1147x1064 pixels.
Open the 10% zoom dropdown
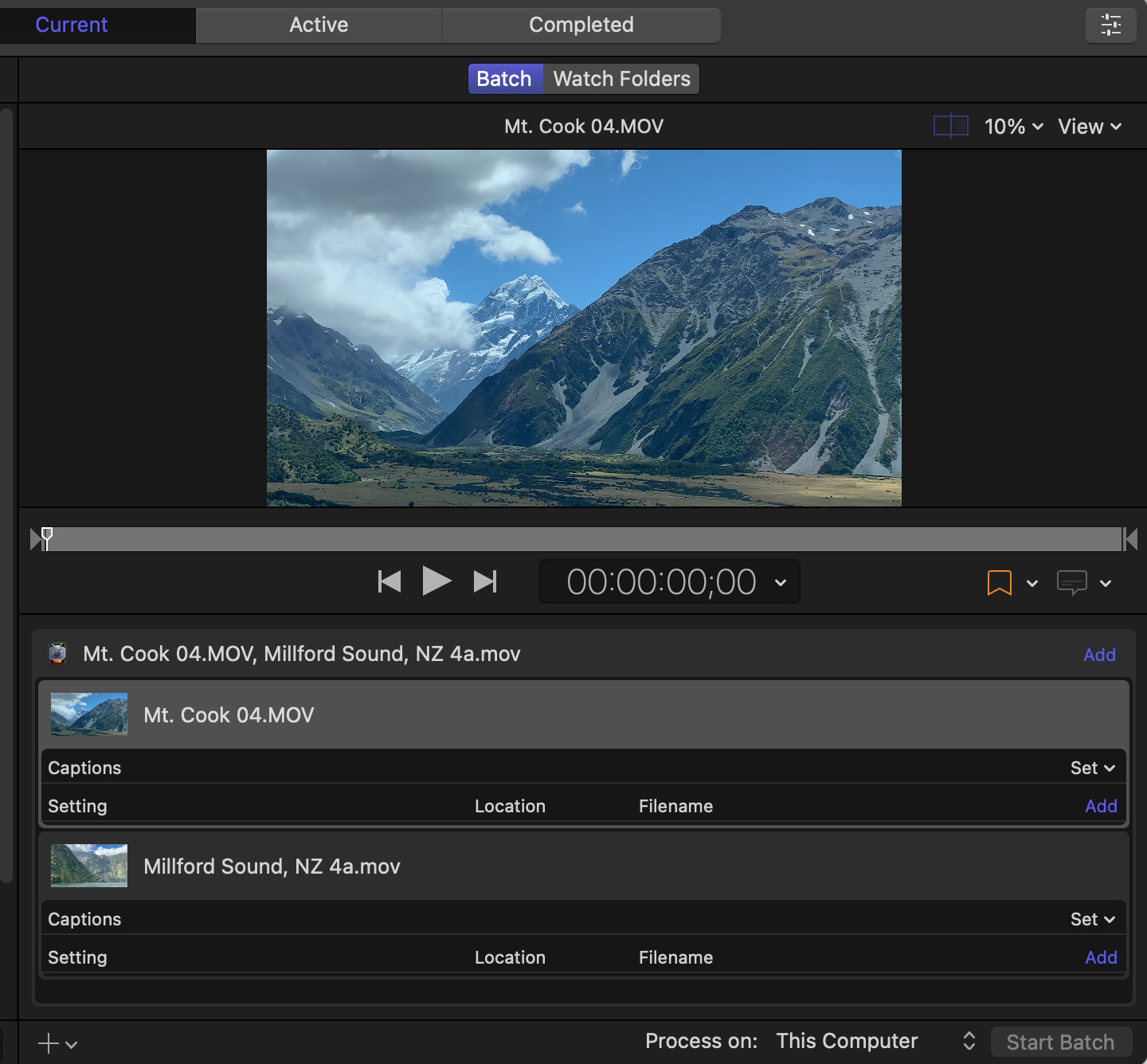click(1013, 127)
